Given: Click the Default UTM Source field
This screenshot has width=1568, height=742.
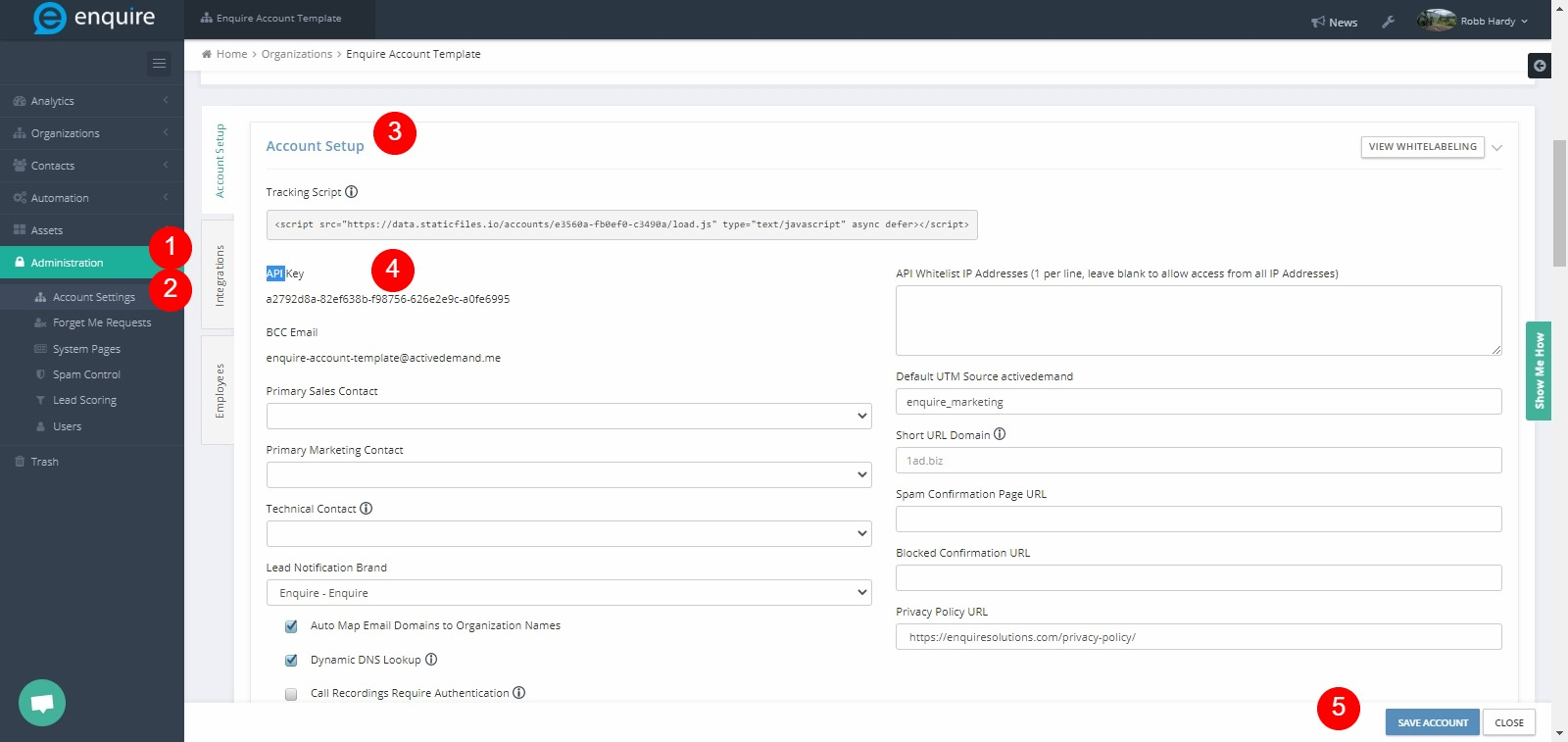Looking at the screenshot, I should [1199, 402].
